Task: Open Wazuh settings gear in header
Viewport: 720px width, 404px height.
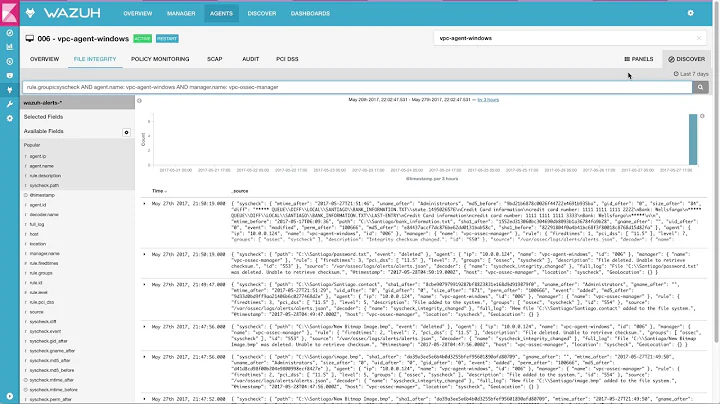Action: coord(691,13)
